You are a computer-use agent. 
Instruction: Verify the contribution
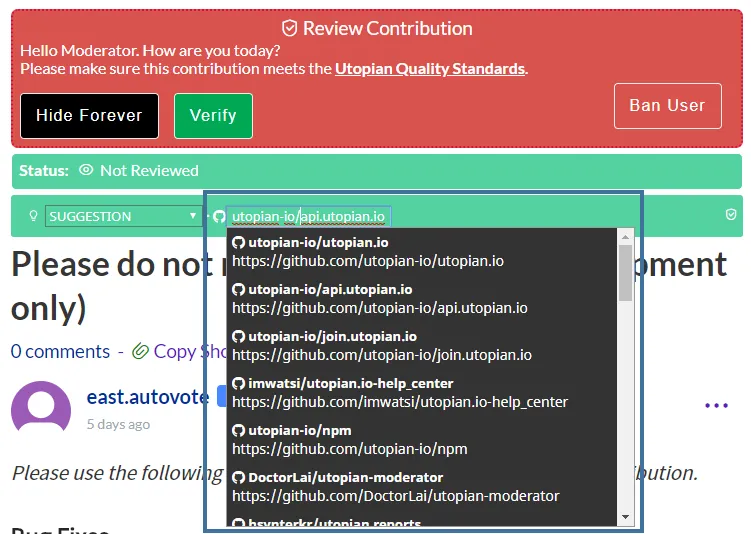tap(213, 116)
